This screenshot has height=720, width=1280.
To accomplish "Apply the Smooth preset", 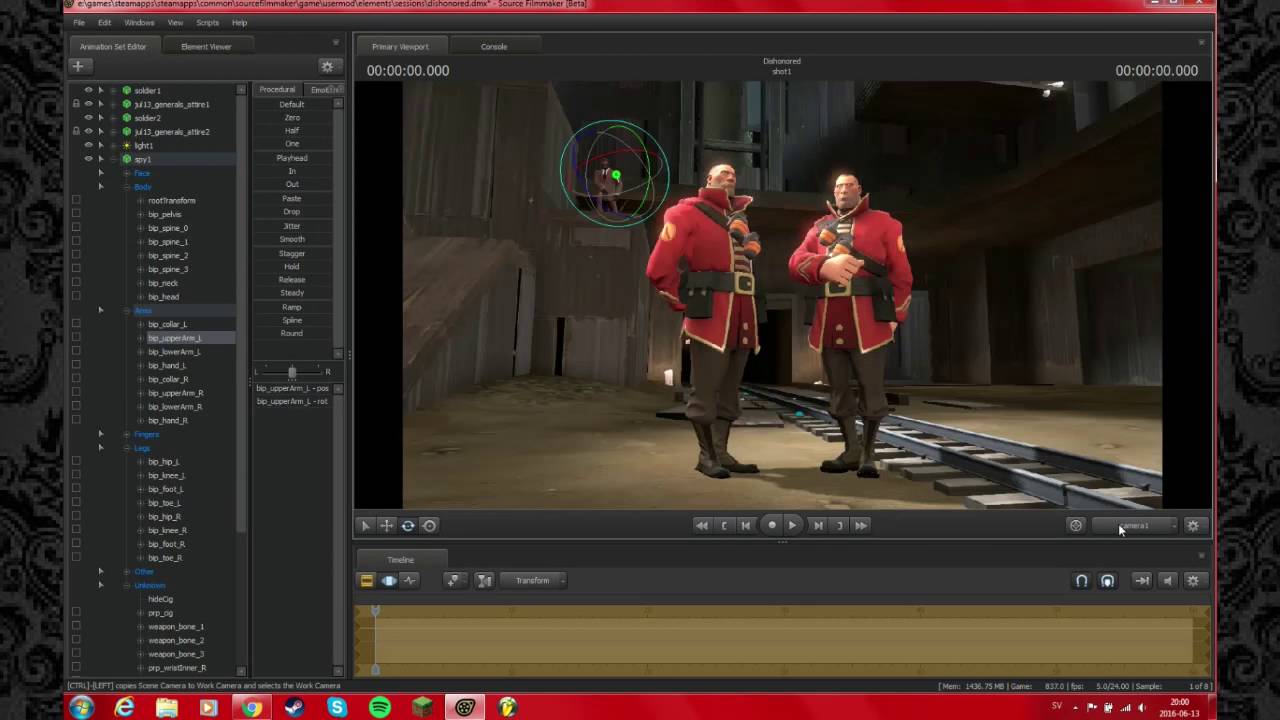I will point(292,239).
